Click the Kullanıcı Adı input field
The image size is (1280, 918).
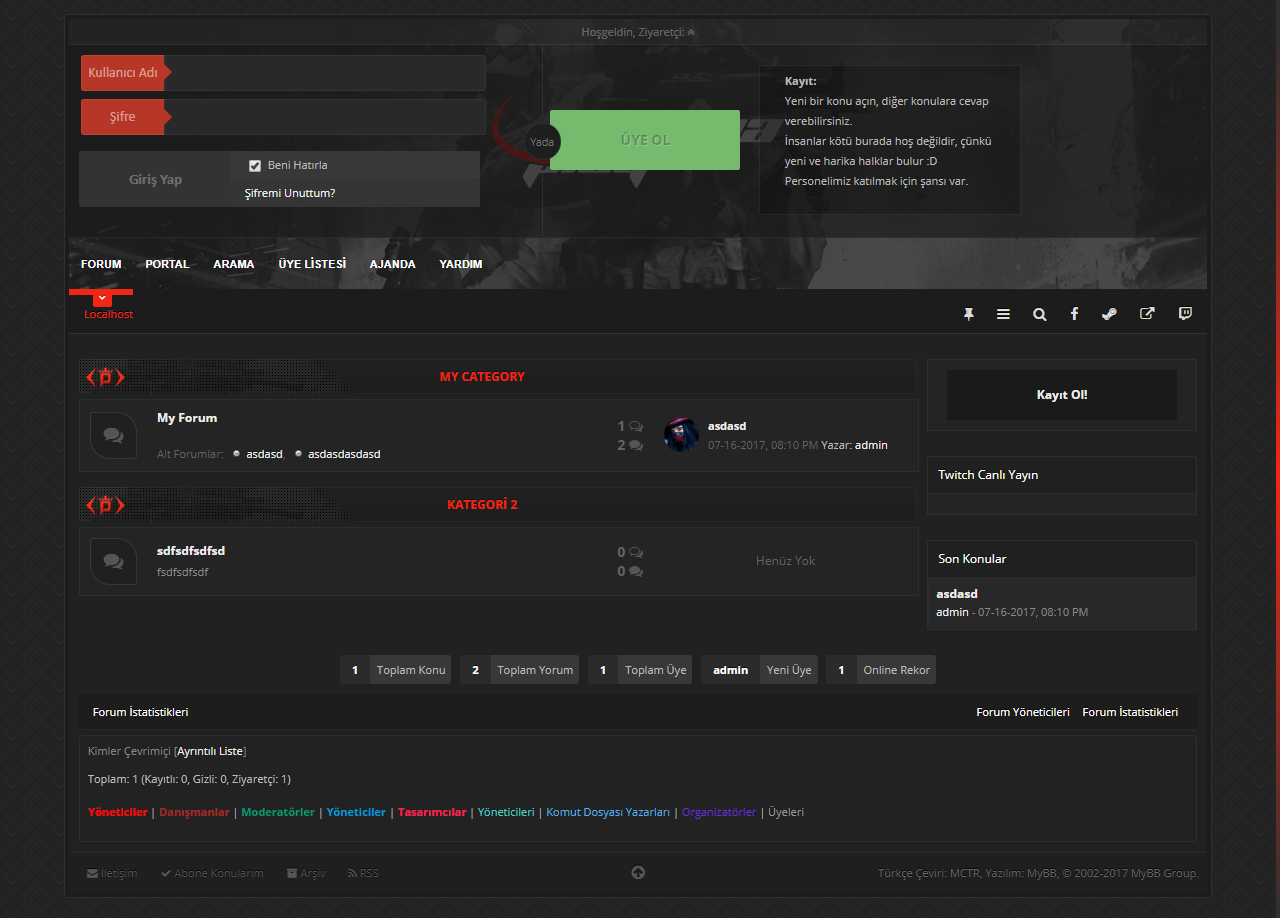click(x=325, y=73)
